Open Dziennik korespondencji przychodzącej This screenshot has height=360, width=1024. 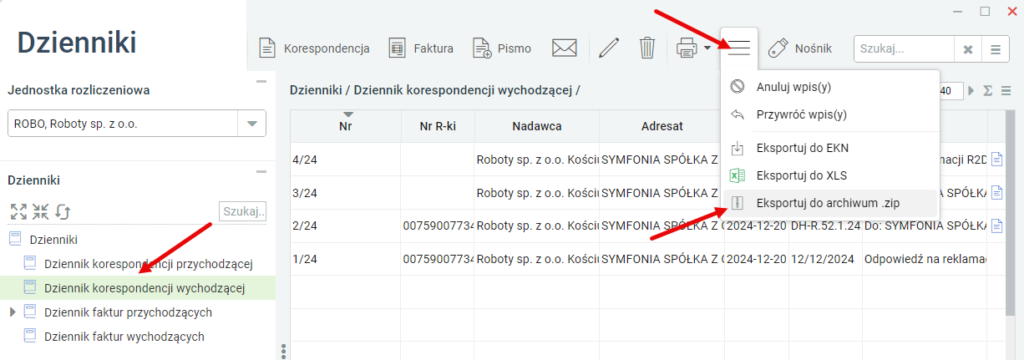[148, 264]
